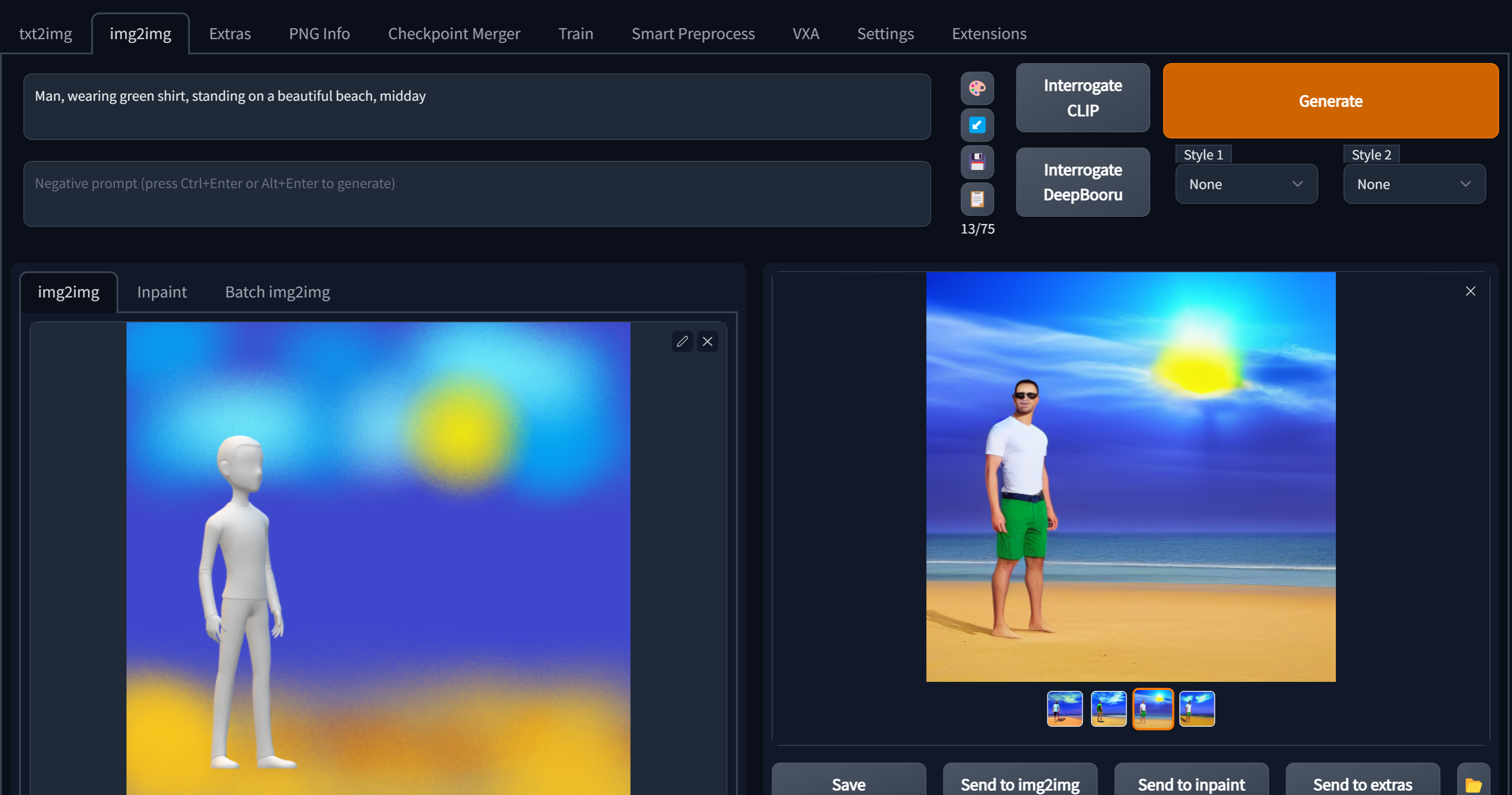
Task: Open the PNG Info tab
Action: coord(319,33)
